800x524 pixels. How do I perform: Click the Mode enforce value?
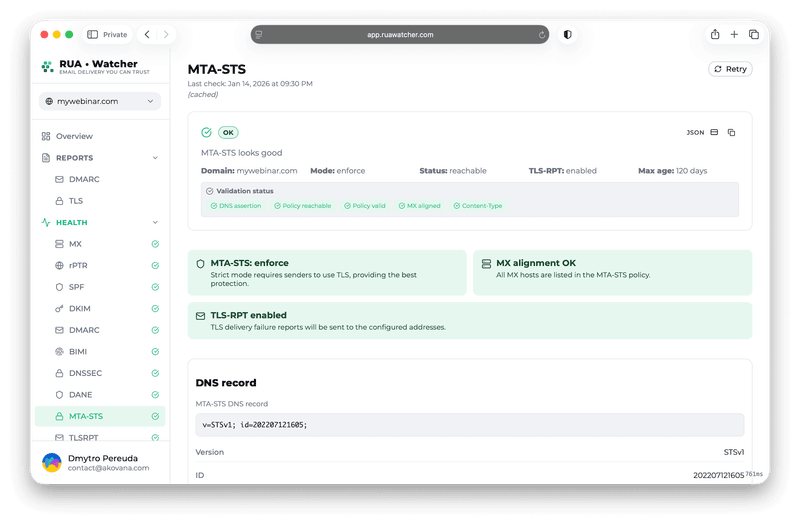click(351, 171)
